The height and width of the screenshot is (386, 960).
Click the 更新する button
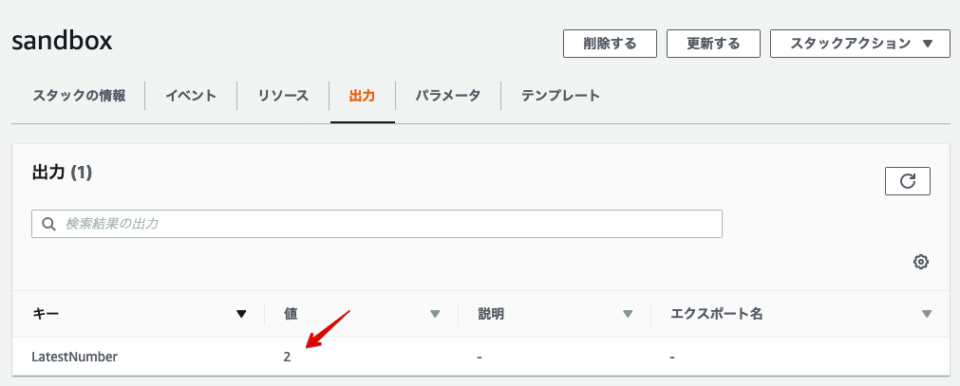[713, 44]
